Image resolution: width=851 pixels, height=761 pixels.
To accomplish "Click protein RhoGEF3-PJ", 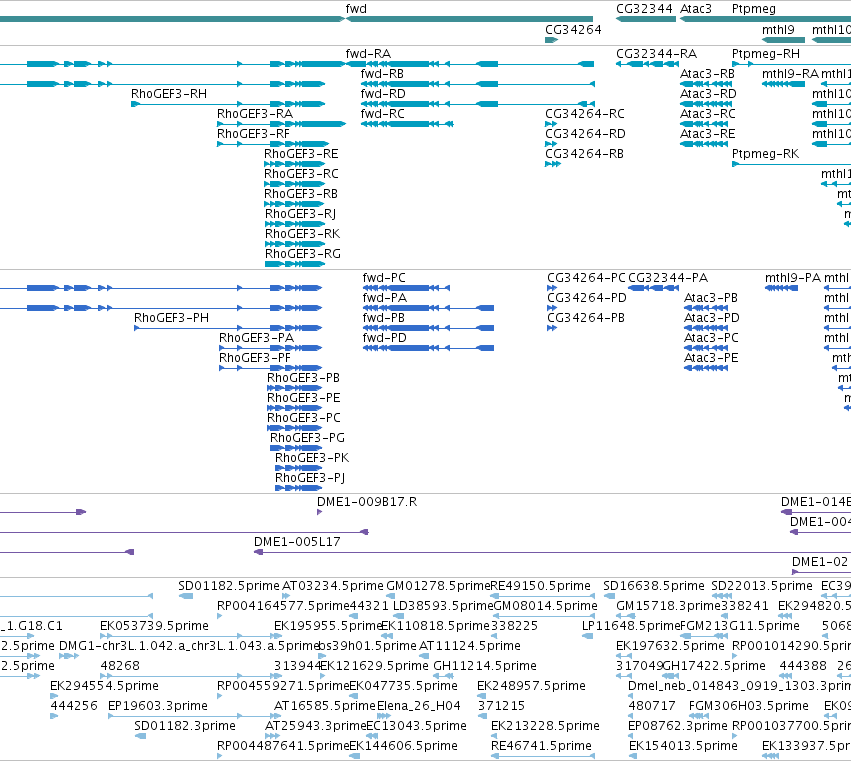I will (299, 489).
